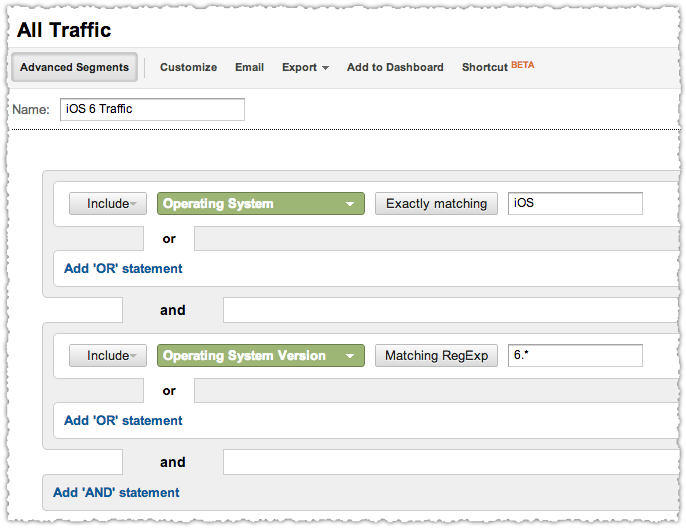
Task: Change the Matching RegExp condition
Action: [x=436, y=356]
